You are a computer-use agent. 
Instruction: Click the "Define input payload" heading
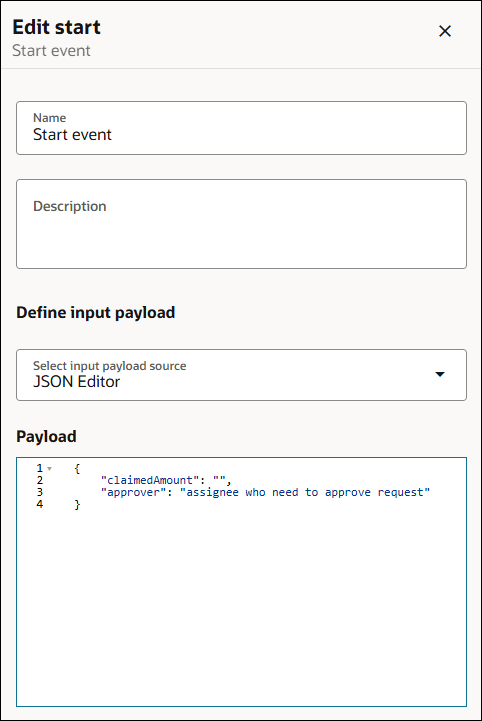pyautogui.click(x=96, y=313)
